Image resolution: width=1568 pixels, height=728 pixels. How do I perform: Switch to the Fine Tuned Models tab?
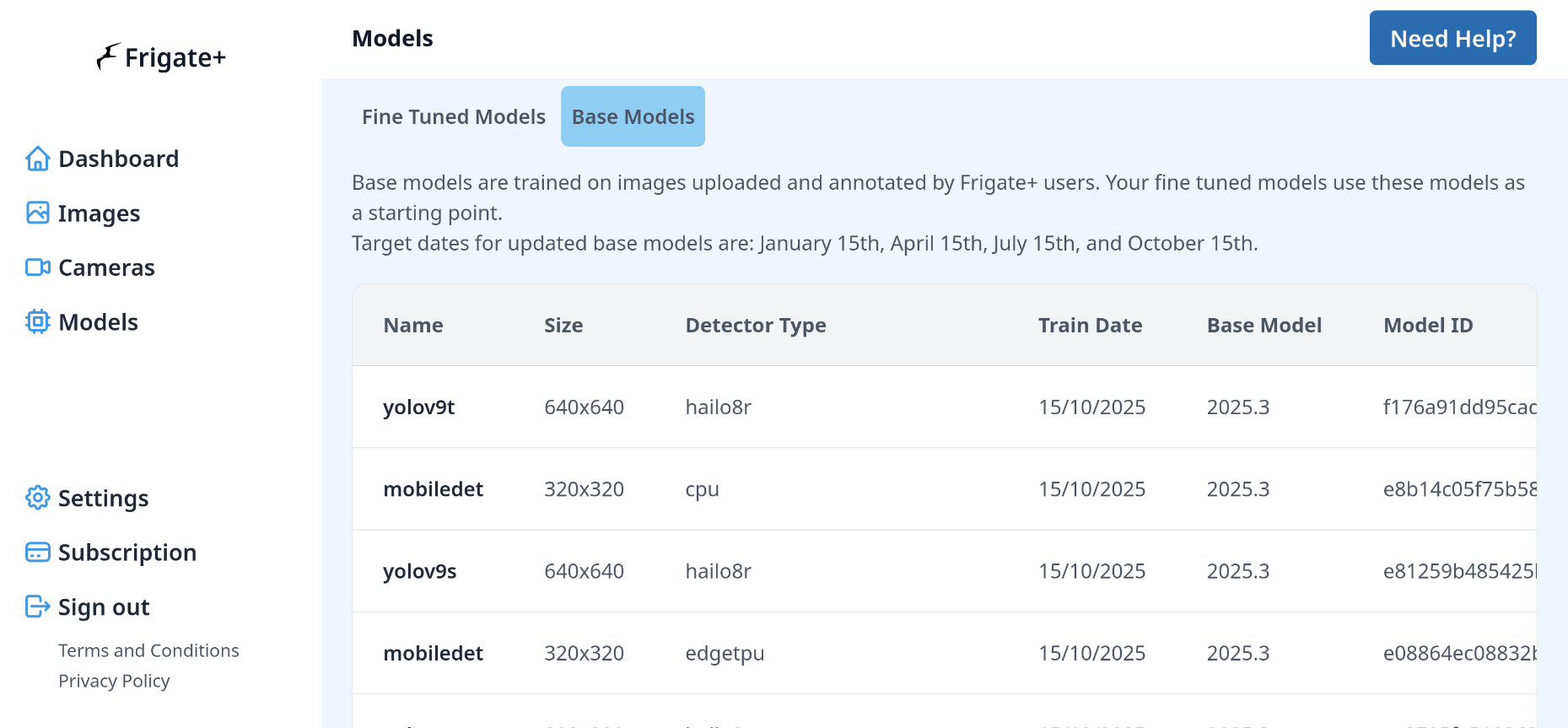click(x=453, y=116)
